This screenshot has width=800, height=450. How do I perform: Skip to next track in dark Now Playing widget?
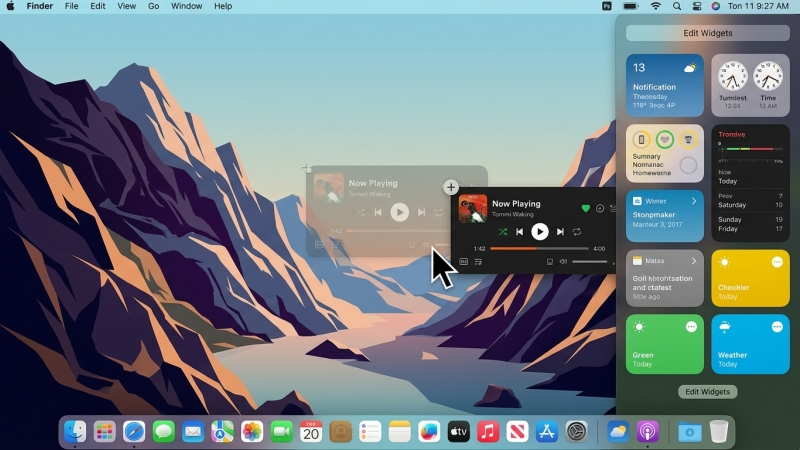560,232
